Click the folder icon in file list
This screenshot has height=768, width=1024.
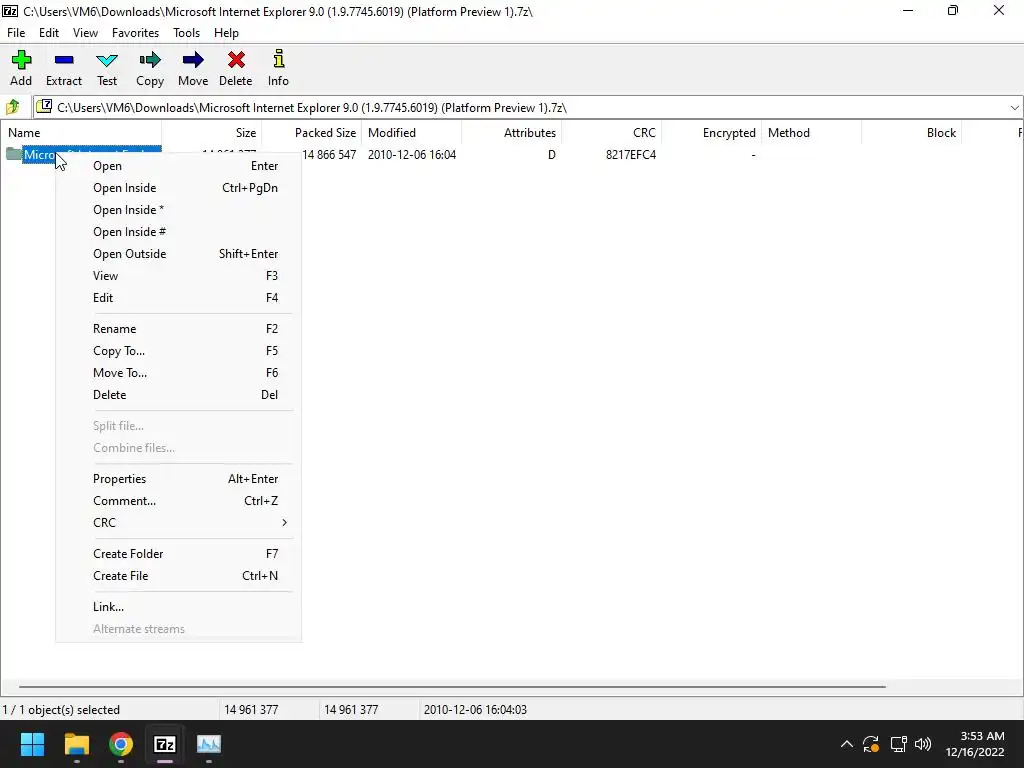[x=14, y=154]
